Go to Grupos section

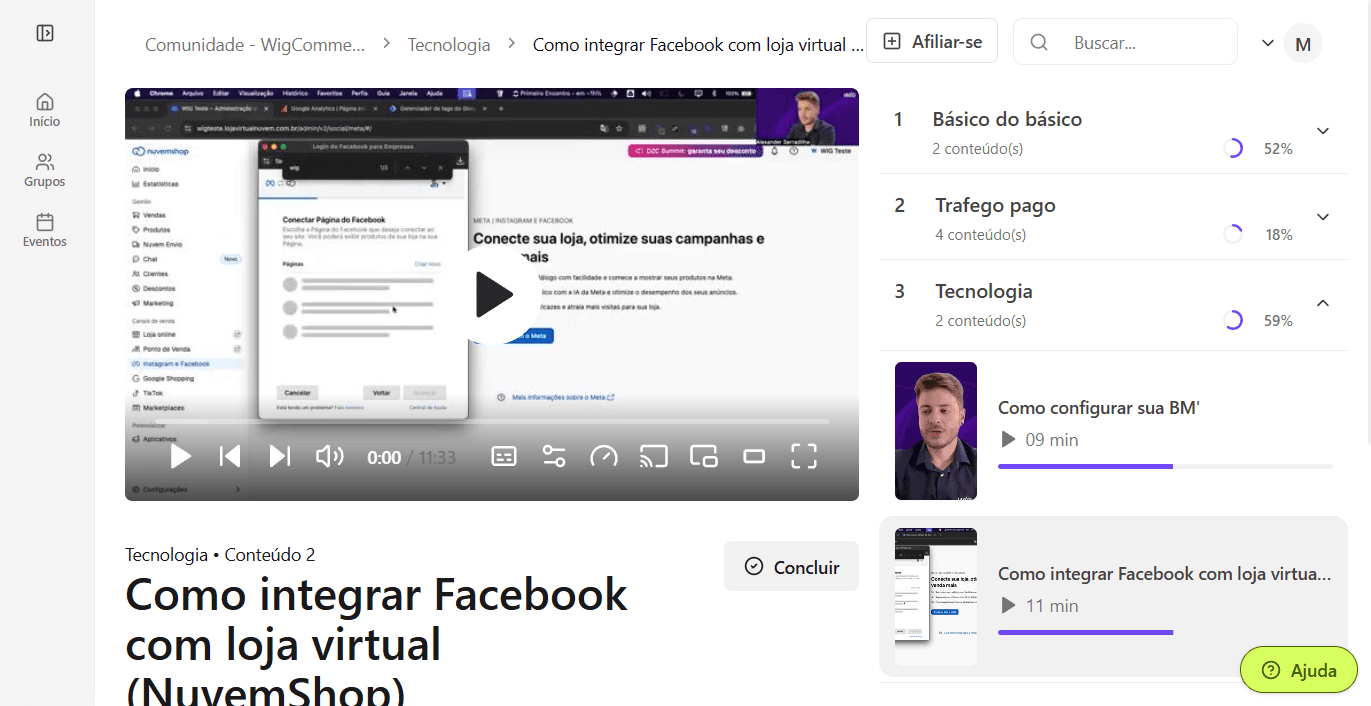(x=45, y=170)
